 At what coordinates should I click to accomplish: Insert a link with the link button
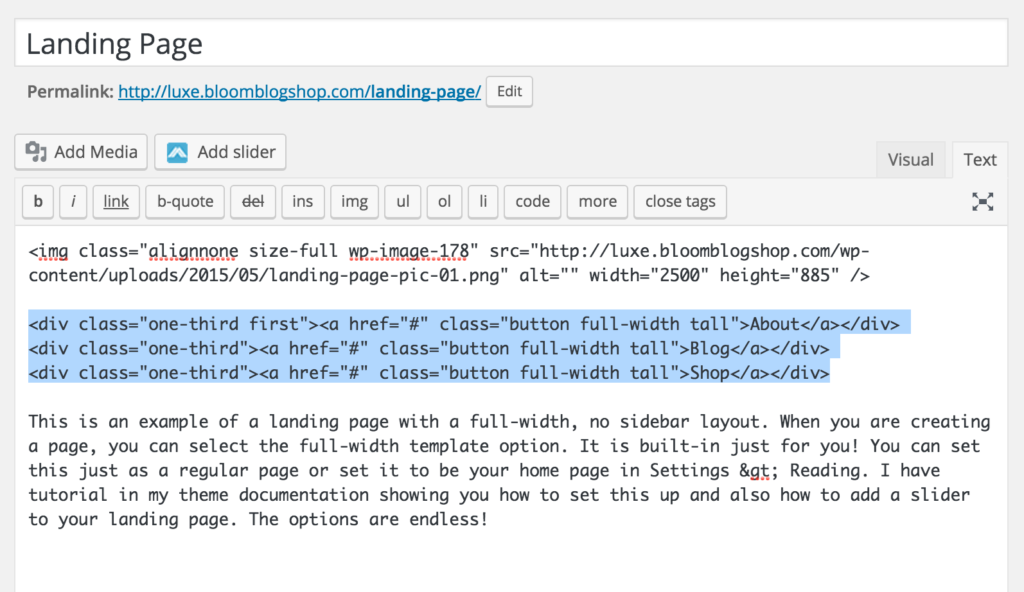[x=116, y=201]
